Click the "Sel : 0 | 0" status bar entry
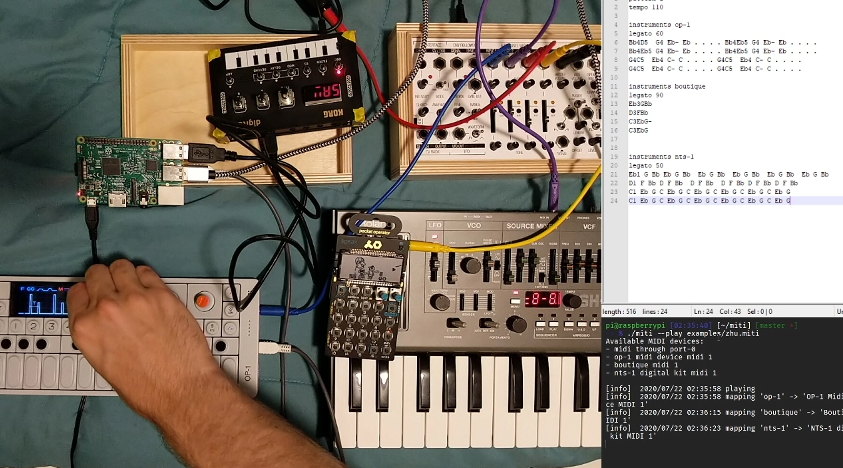The image size is (843, 468). pos(760,311)
